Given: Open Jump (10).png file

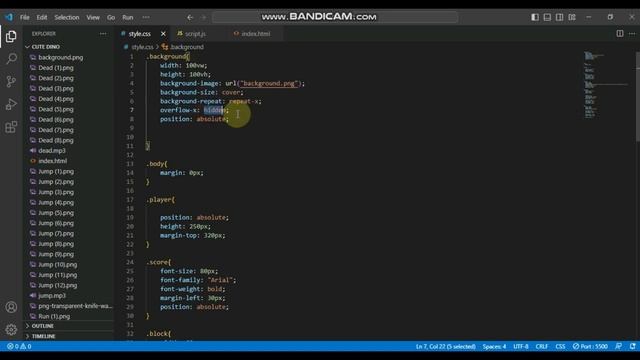Looking at the screenshot, I should point(58,264).
